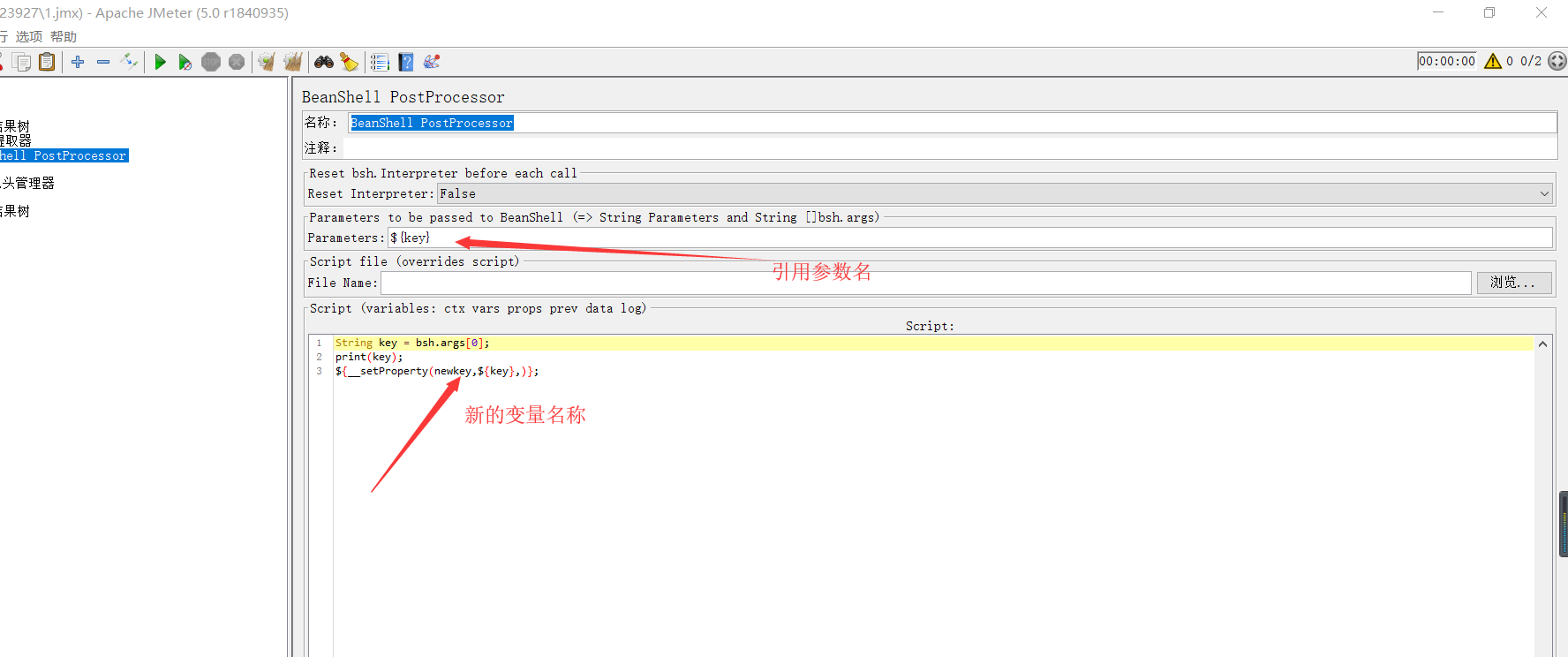Click script line with __setProperty

click(437, 371)
